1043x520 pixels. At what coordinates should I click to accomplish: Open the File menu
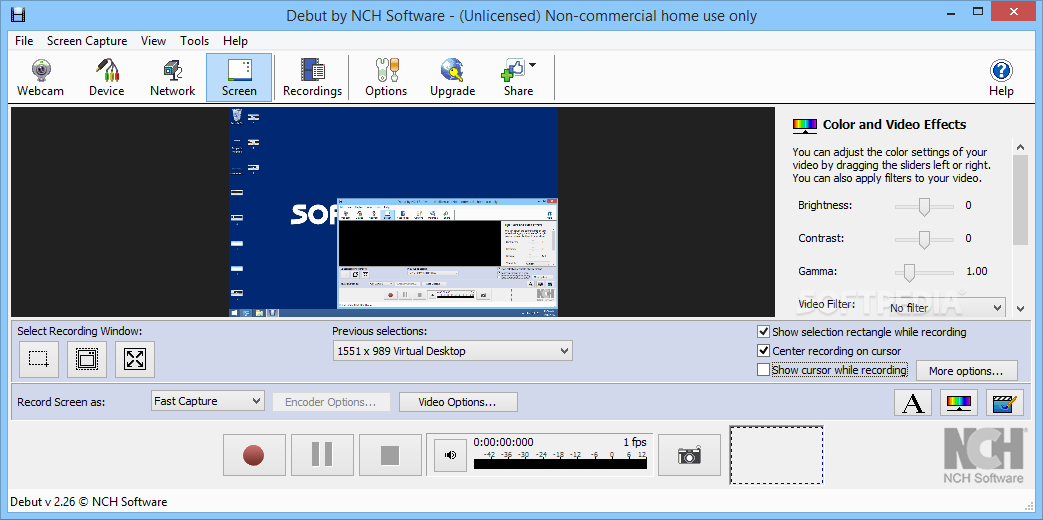tap(24, 41)
